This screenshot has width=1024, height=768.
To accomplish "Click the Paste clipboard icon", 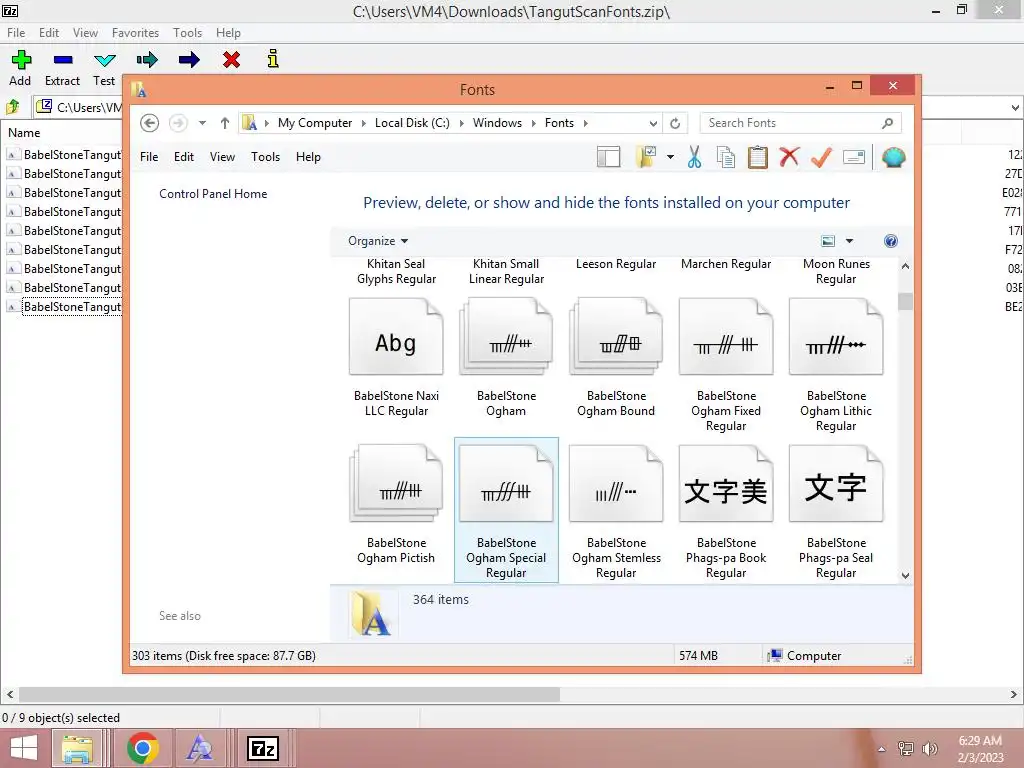I will click(x=757, y=157).
